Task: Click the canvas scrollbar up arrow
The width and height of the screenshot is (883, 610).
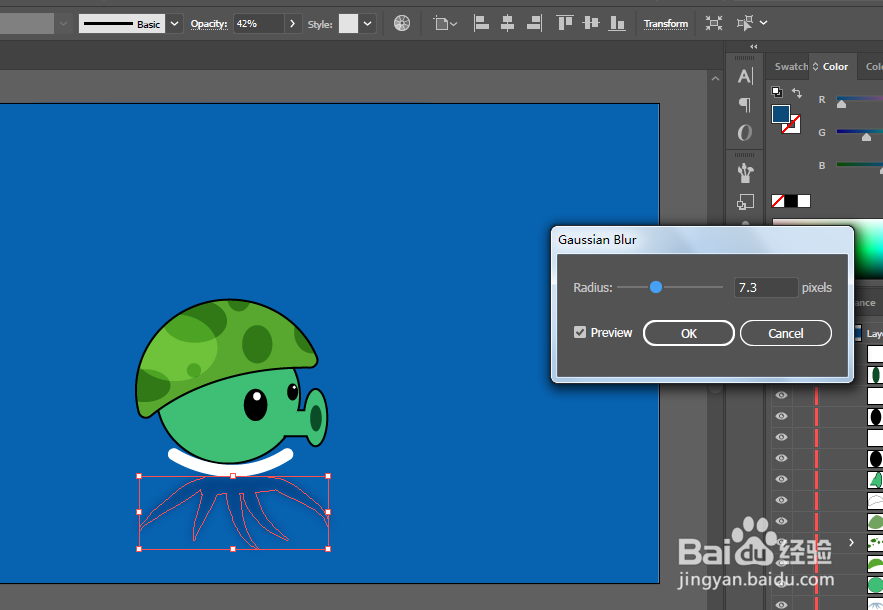Action: pyautogui.click(x=715, y=79)
